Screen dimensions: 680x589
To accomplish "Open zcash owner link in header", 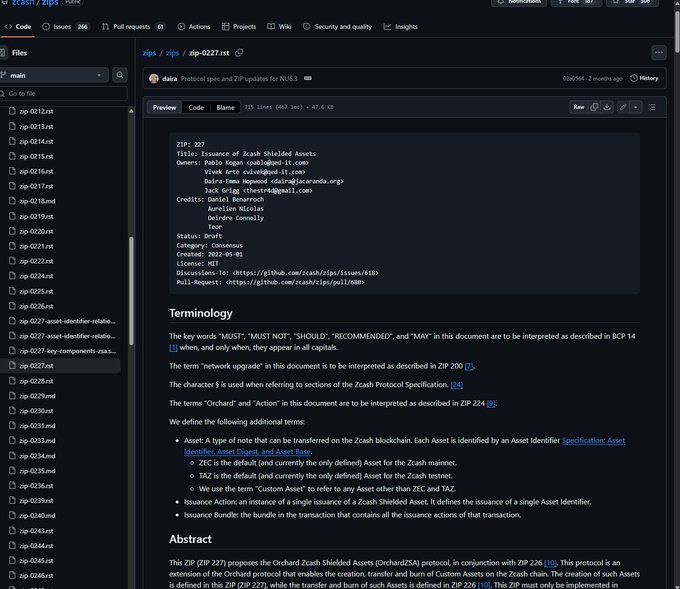I will [x=23, y=3].
